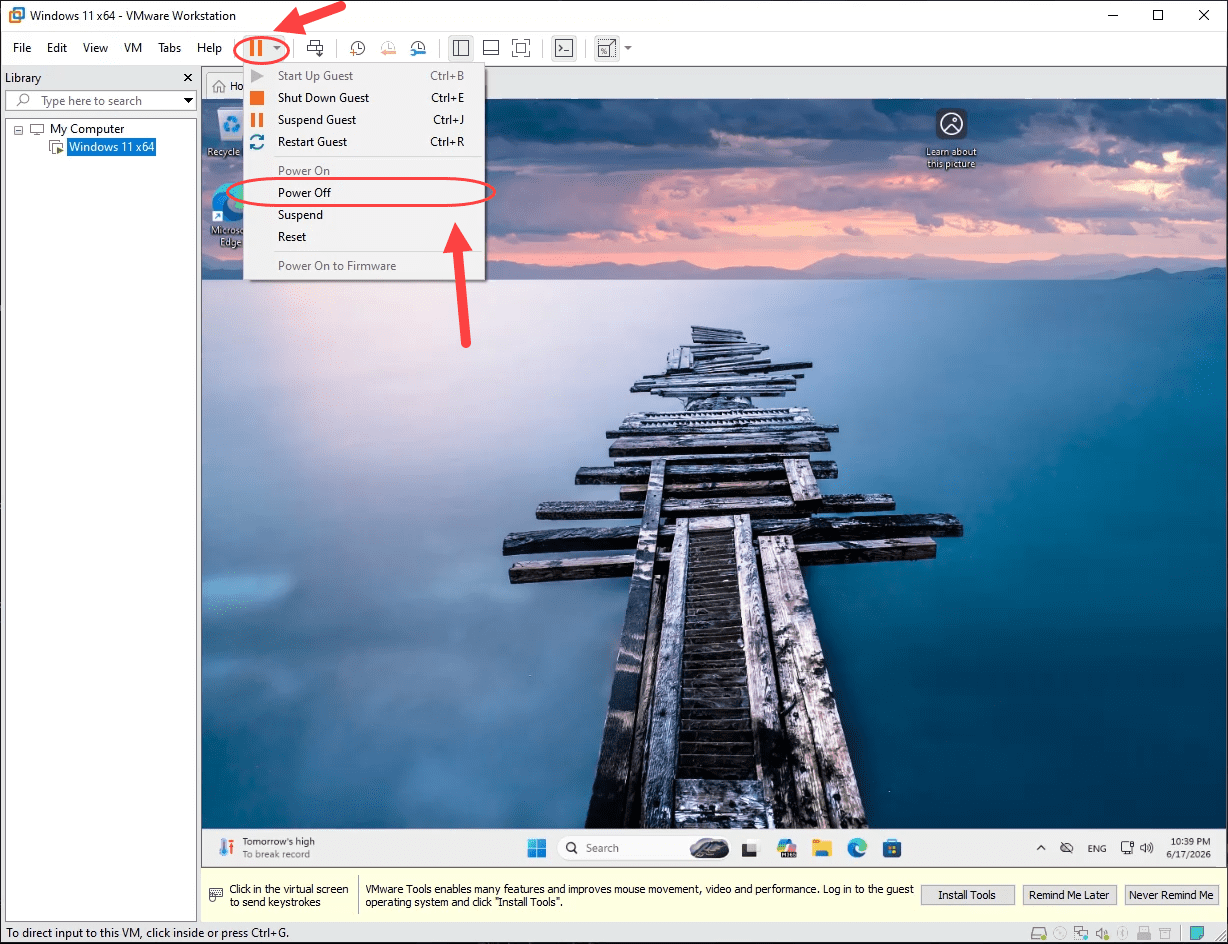Click the orange Suspend power toolbar button
1228x944 pixels.
coord(256,48)
